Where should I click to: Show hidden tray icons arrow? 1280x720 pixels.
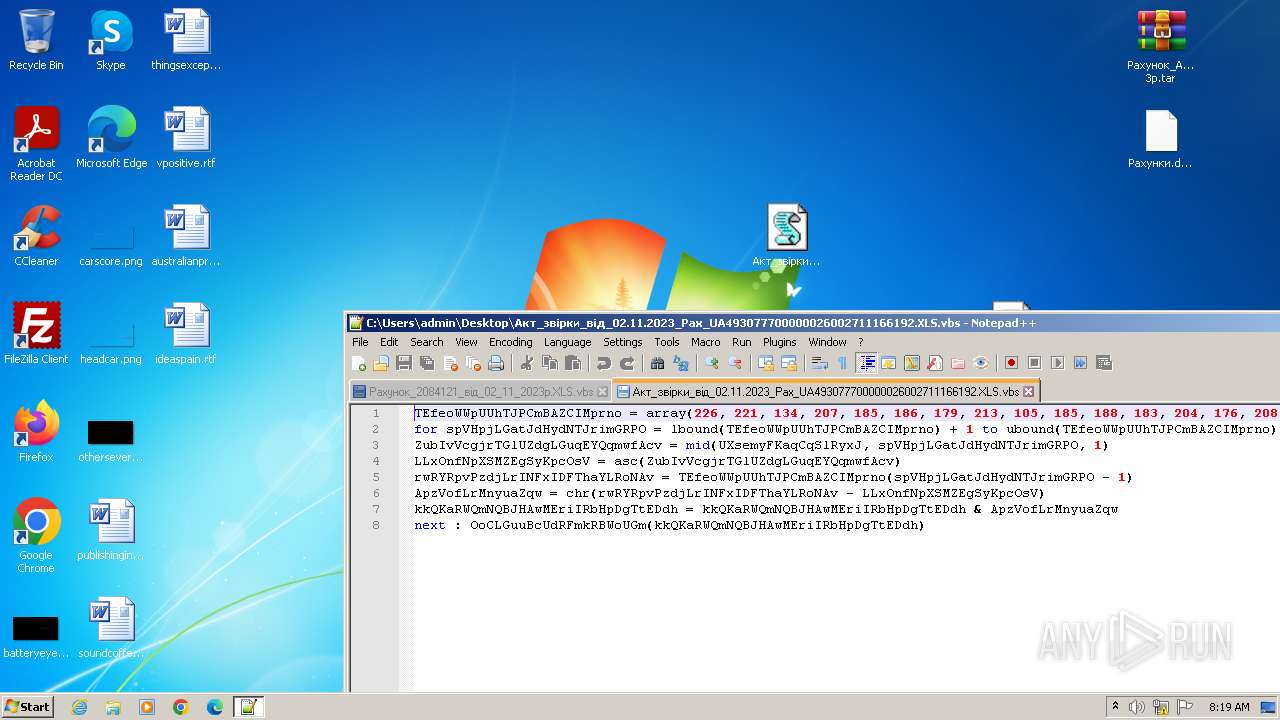(x=1116, y=707)
